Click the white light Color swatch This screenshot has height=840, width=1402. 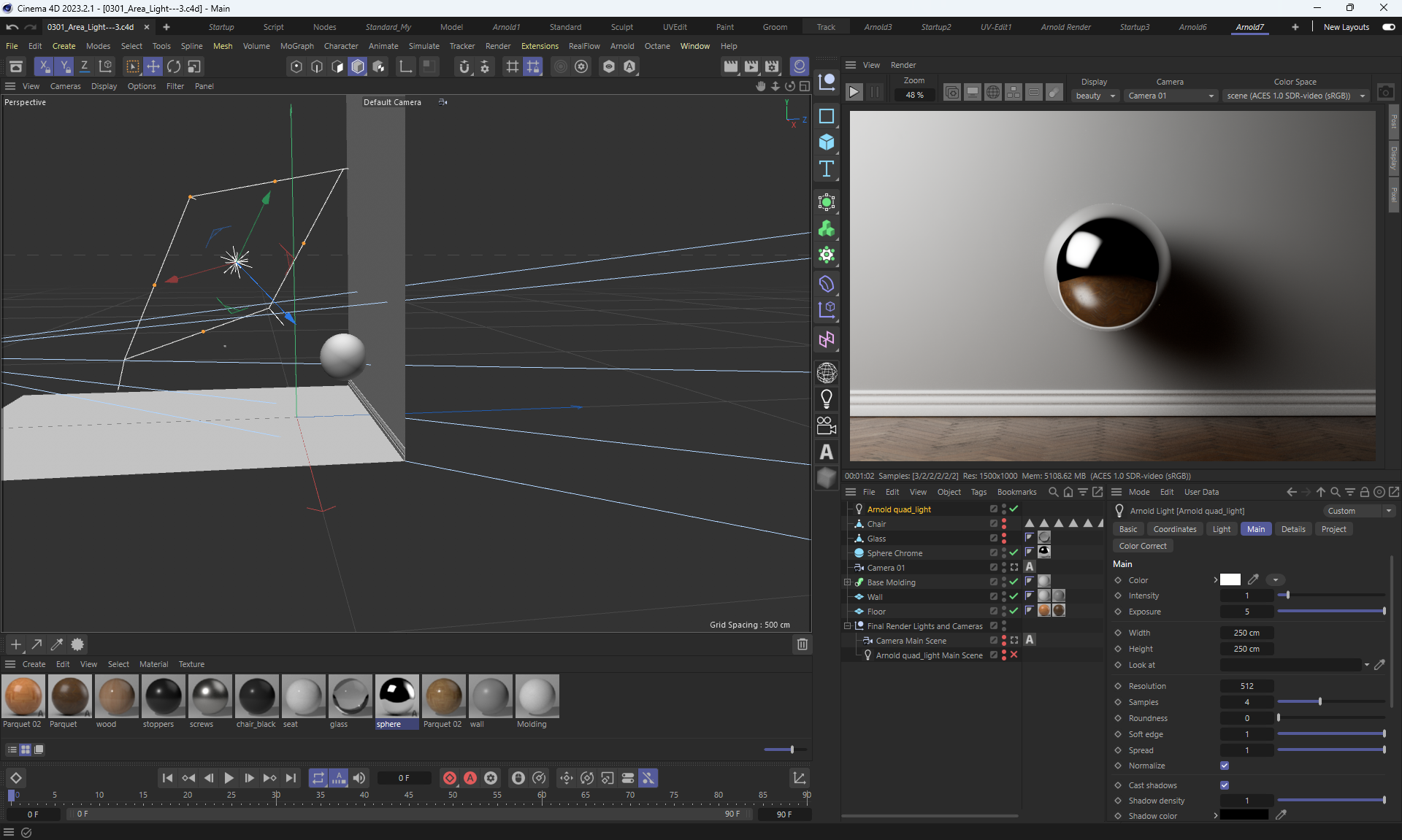(x=1230, y=580)
